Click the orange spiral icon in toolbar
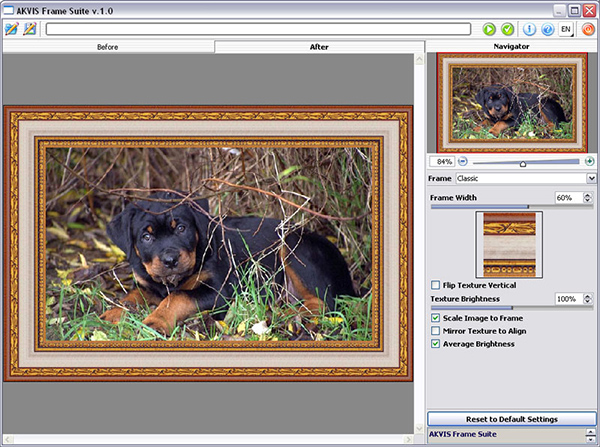 click(587, 29)
